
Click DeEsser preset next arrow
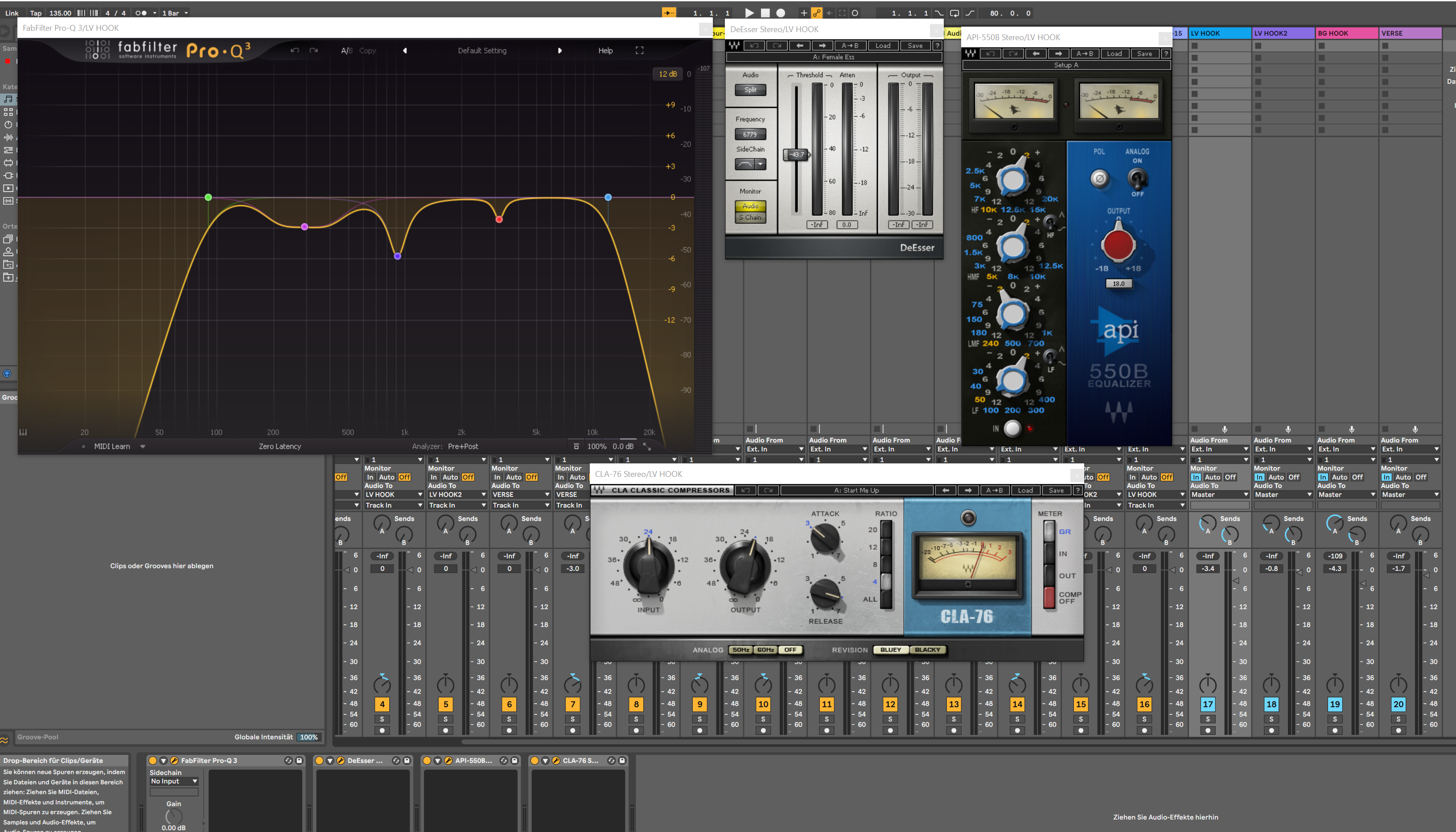tap(822, 46)
